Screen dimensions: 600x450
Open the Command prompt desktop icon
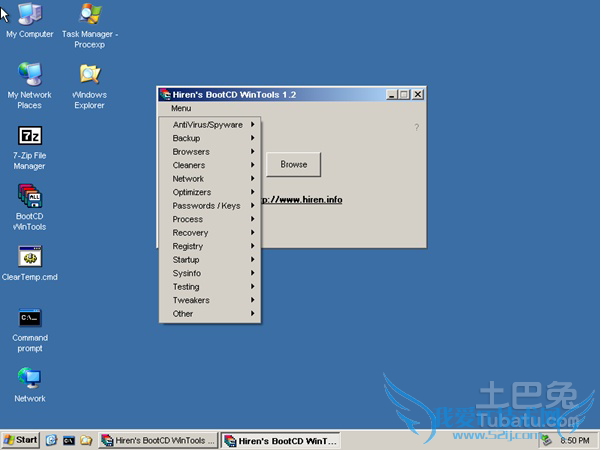29,318
